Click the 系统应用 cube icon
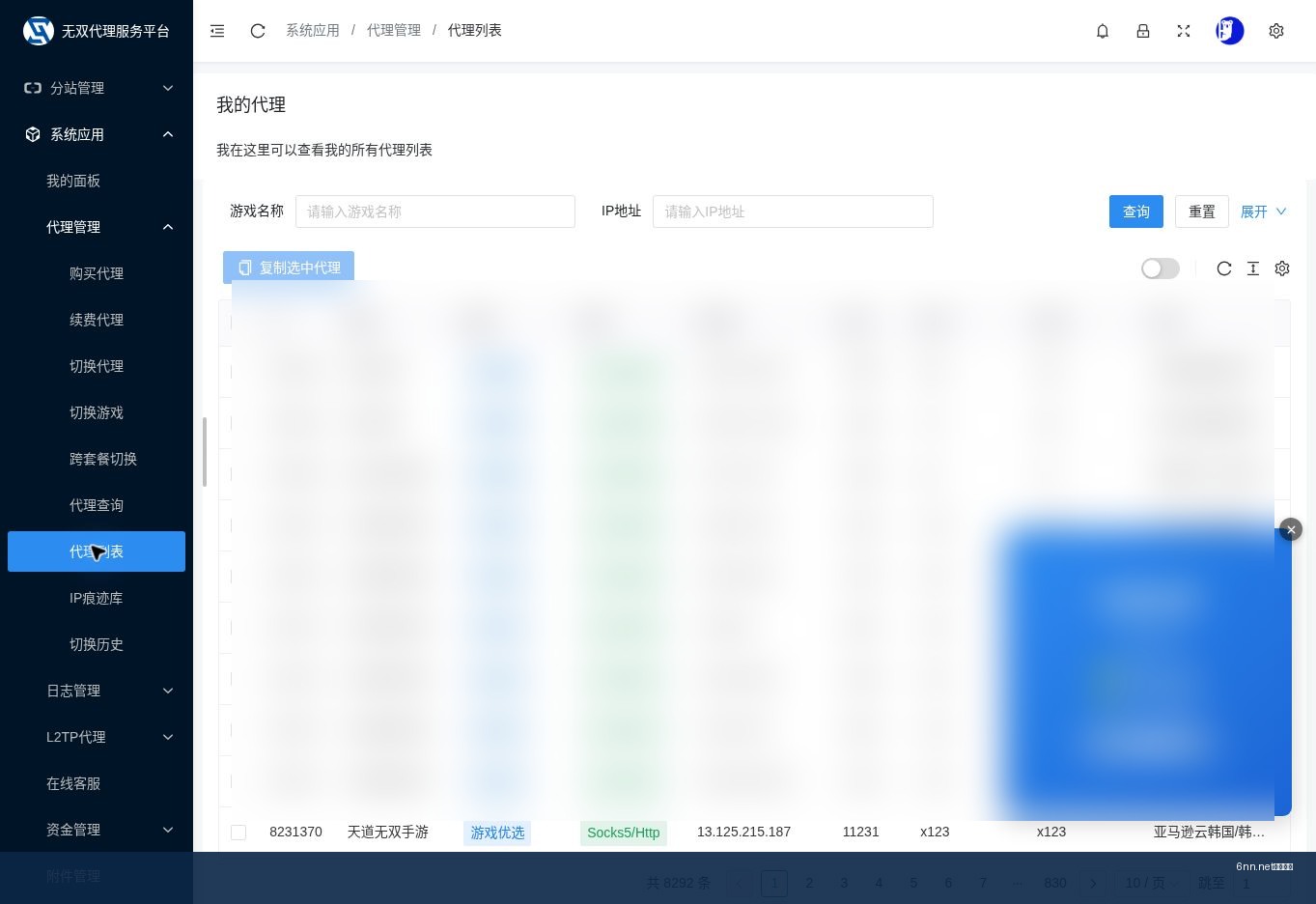Image resolution: width=1316 pixels, height=904 pixels. tap(33, 134)
